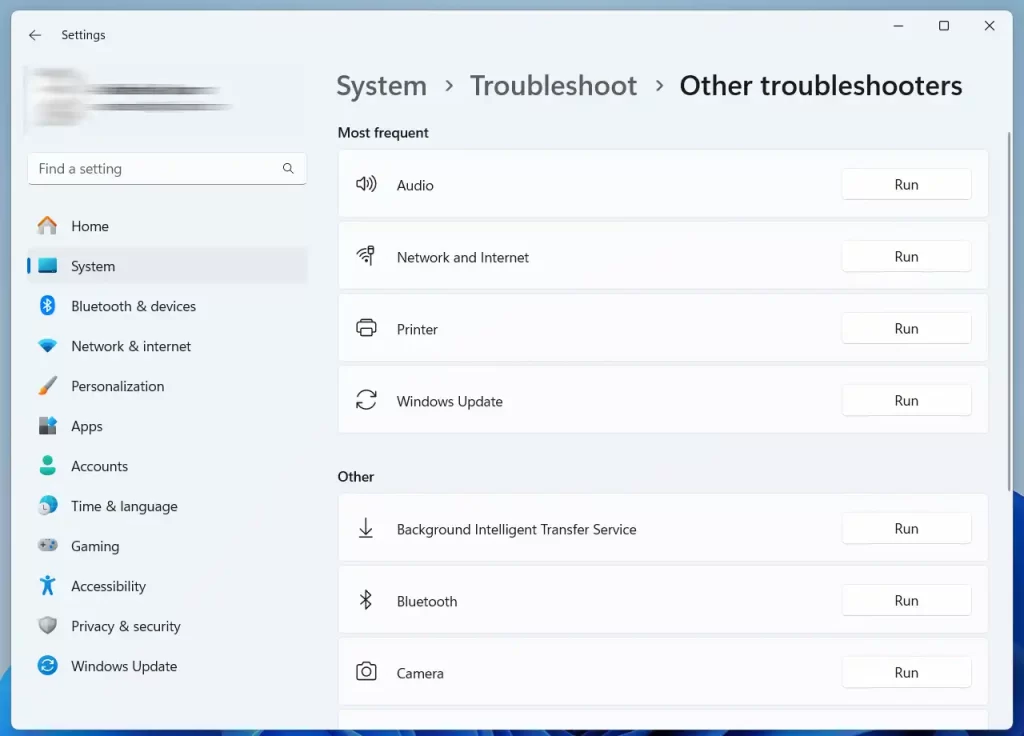Click the Bluetooth troubleshooter icon

click(x=366, y=600)
